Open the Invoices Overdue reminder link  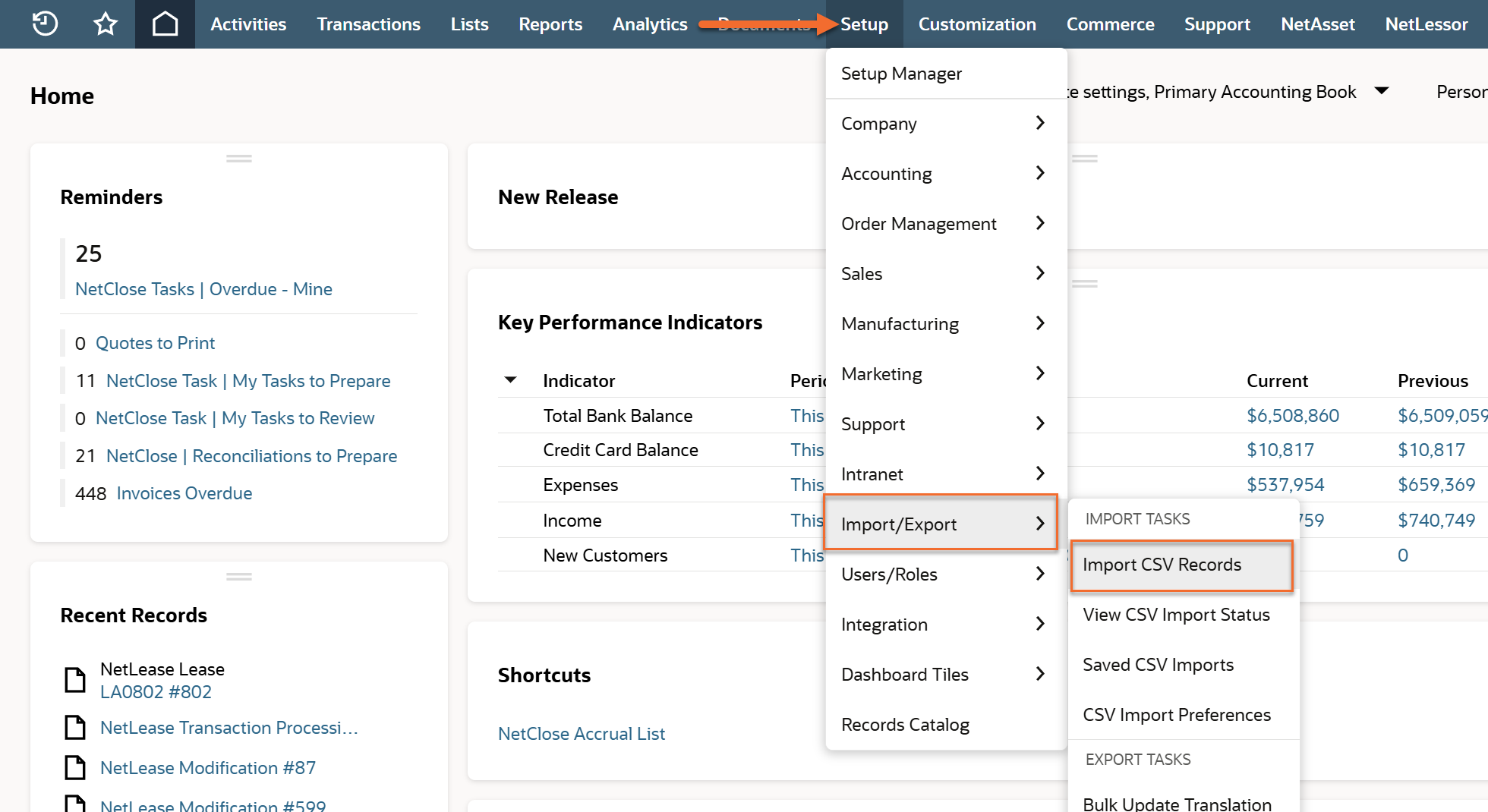184,493
